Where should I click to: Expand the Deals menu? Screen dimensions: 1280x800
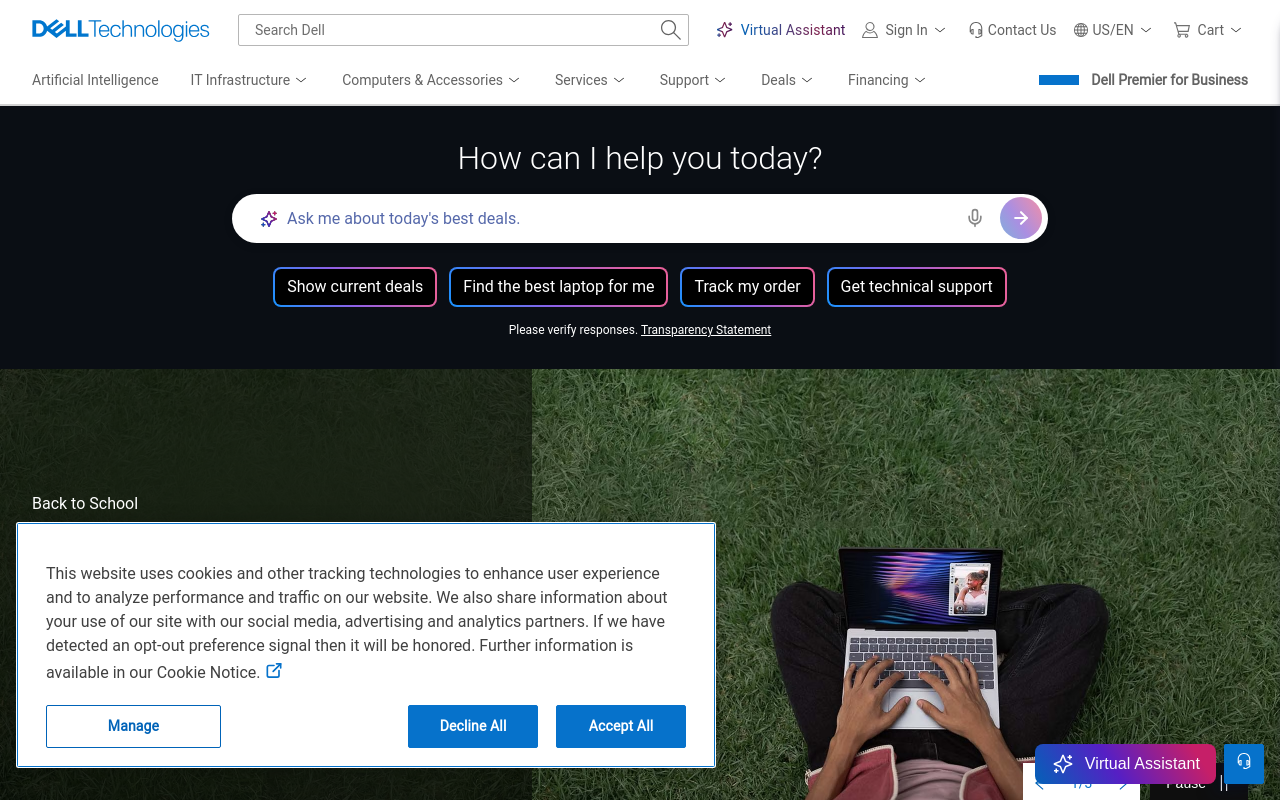(787, 80)
